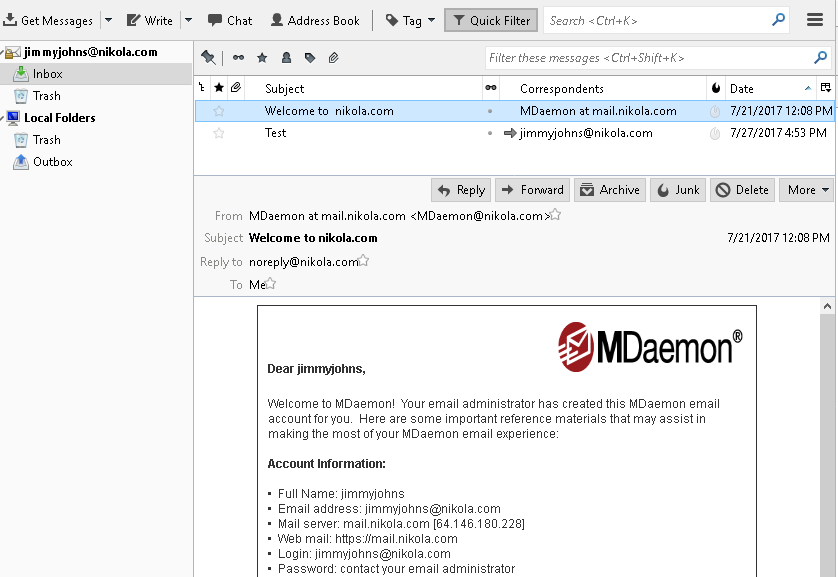Click the message pane scroll up arrow
Image resolution: width=838 pixels, height=577 pixels.
tap(827, 306)
